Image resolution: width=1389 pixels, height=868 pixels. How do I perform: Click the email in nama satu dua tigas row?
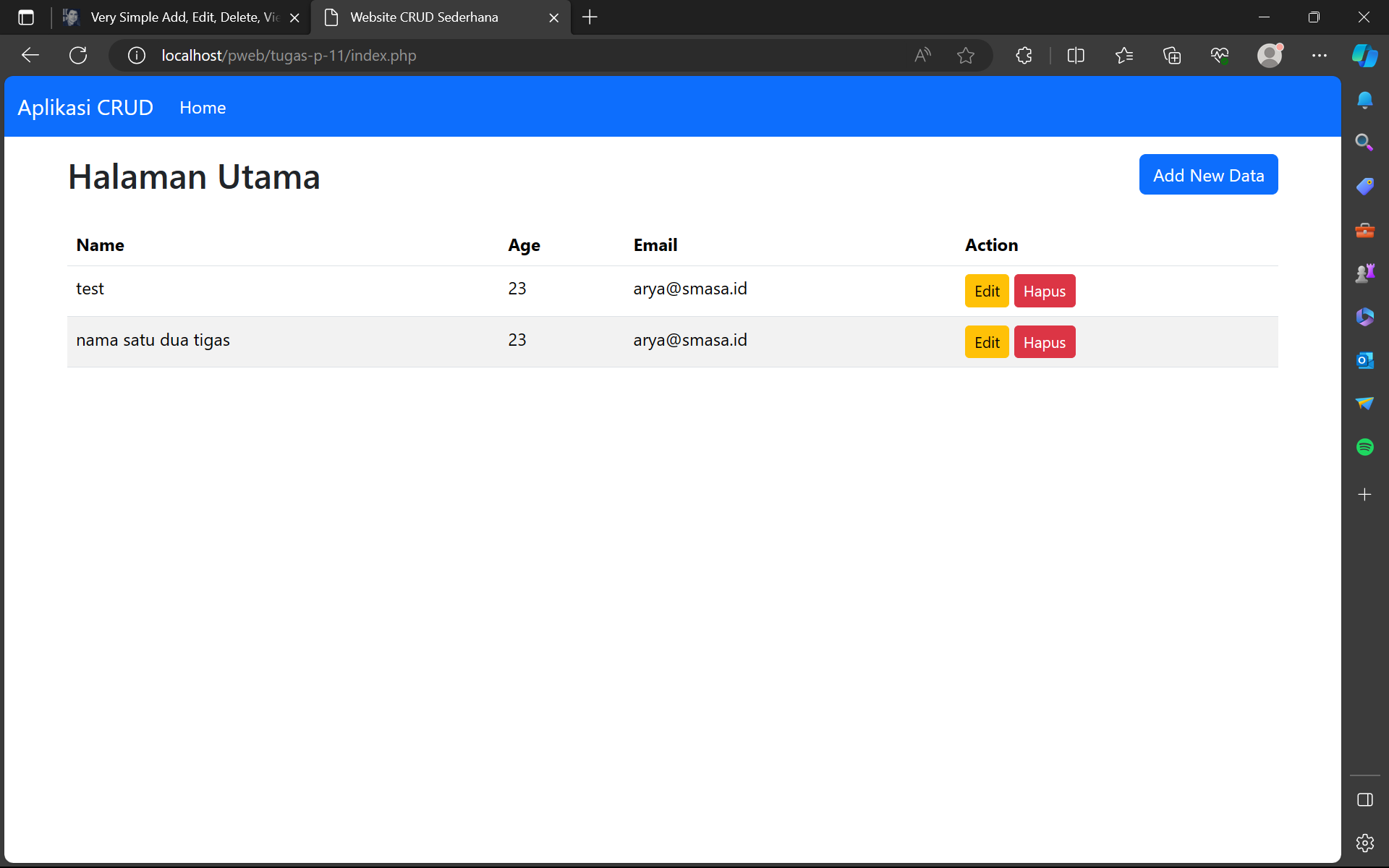690,340
